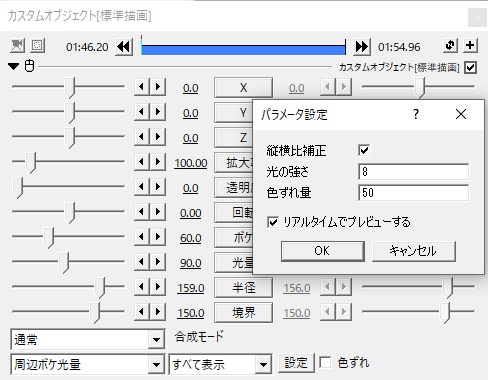Click the 色ずれ量 input field

[413, 193]
